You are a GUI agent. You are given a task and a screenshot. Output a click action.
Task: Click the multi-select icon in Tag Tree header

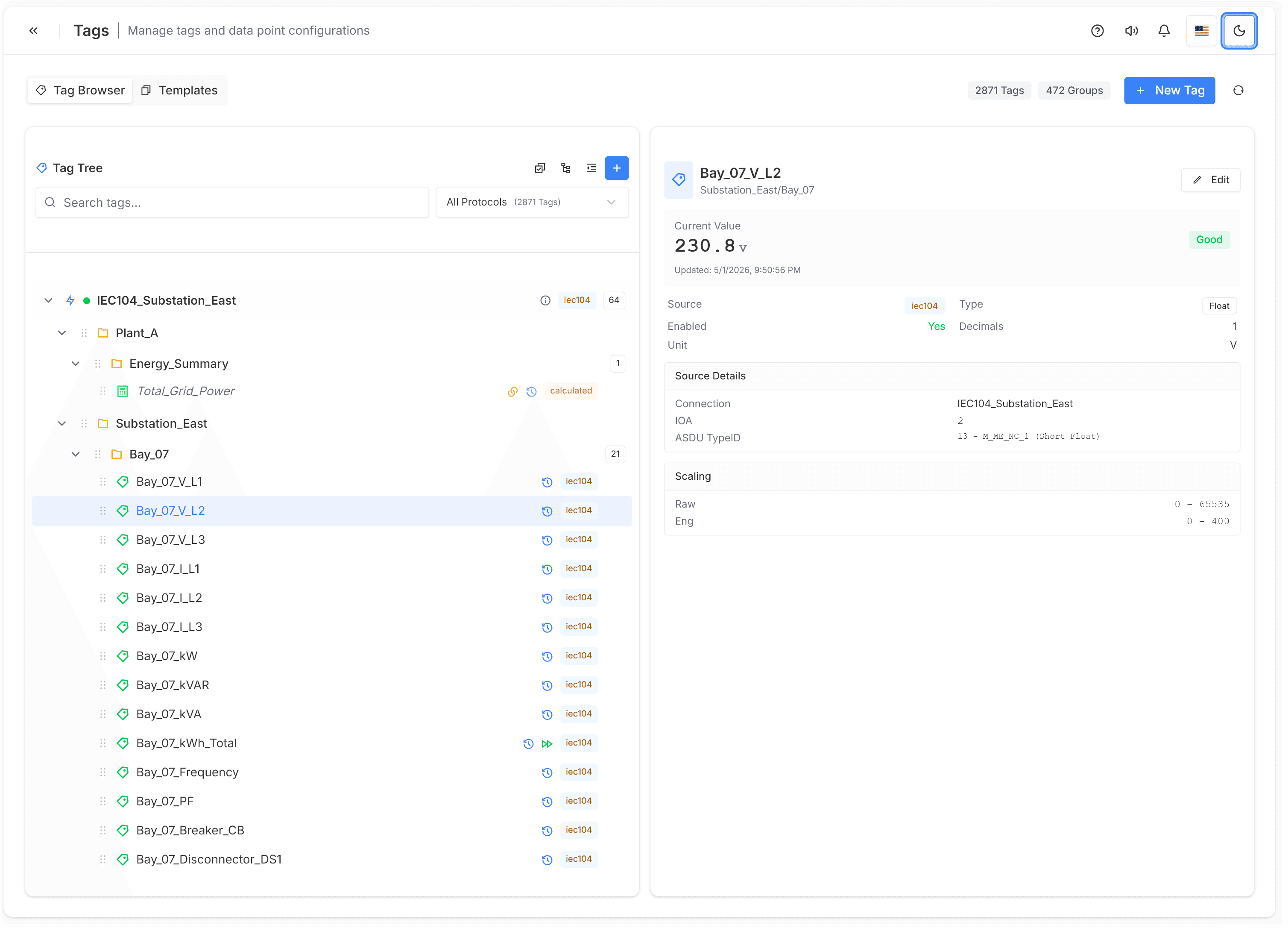pos(541,168)
